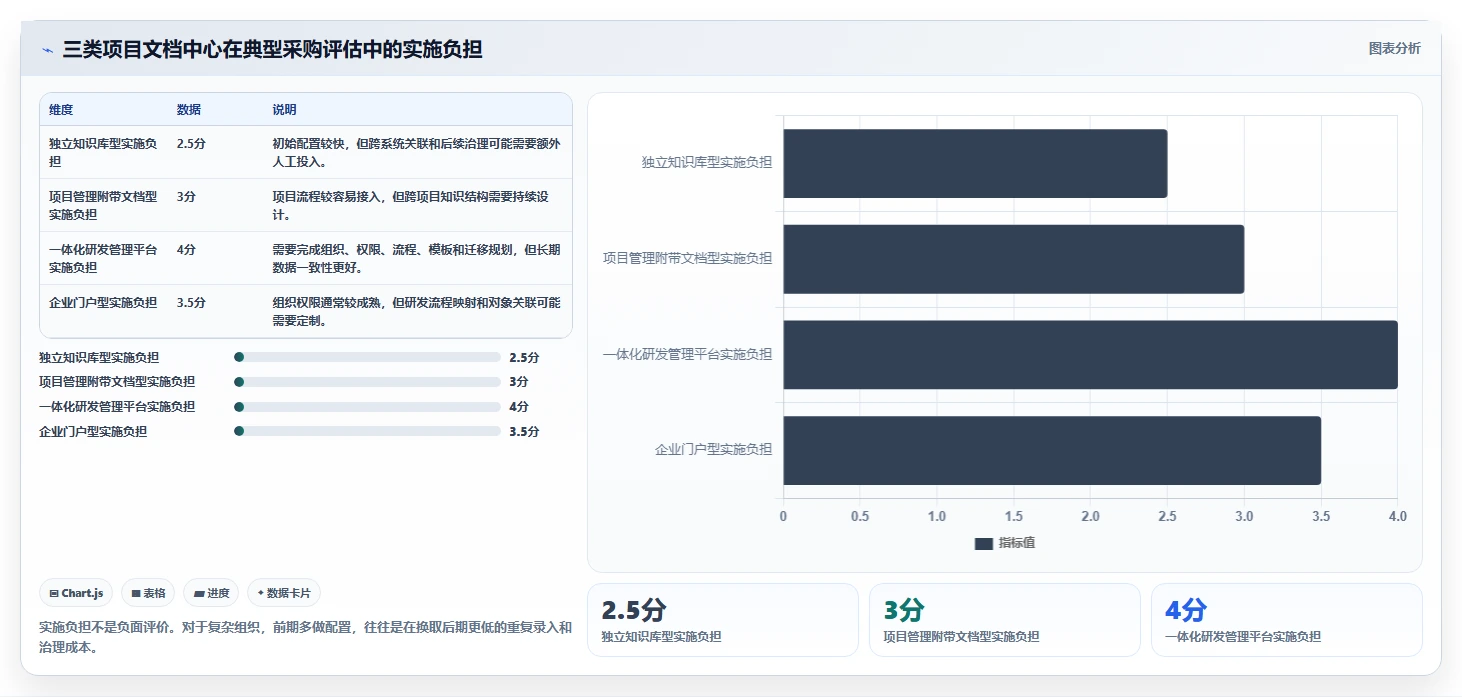Image resolution: width=1462 pixels, height=697 pixels.
Task: Click the 3.5分 value beside the progress bar
Action: 524,432
